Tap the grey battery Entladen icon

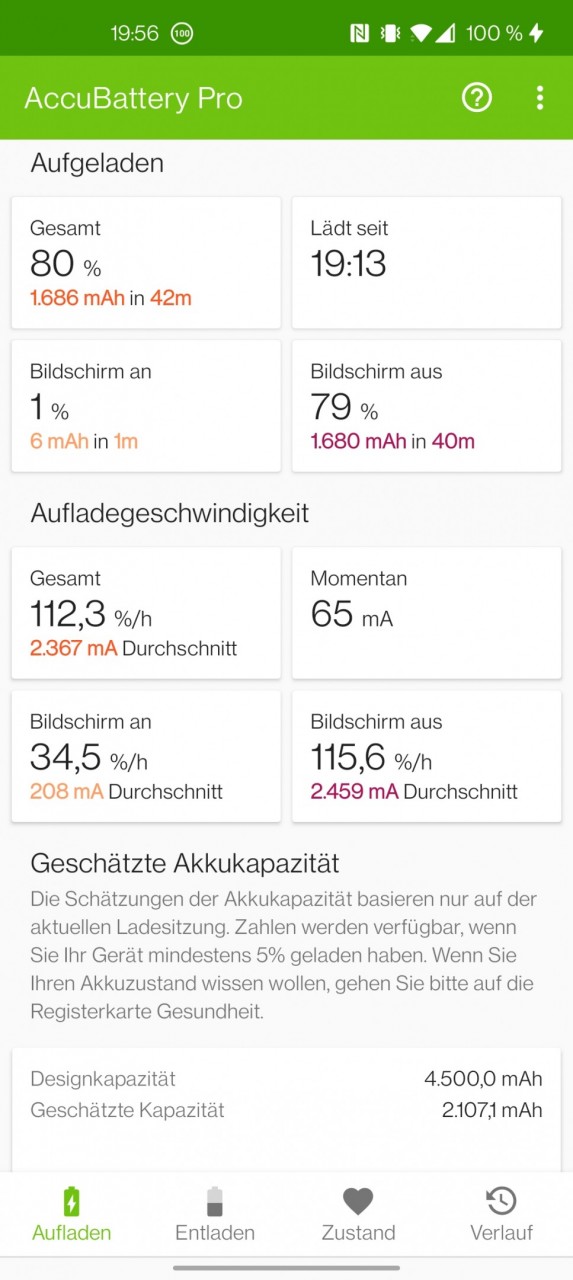coord(215,1200)
